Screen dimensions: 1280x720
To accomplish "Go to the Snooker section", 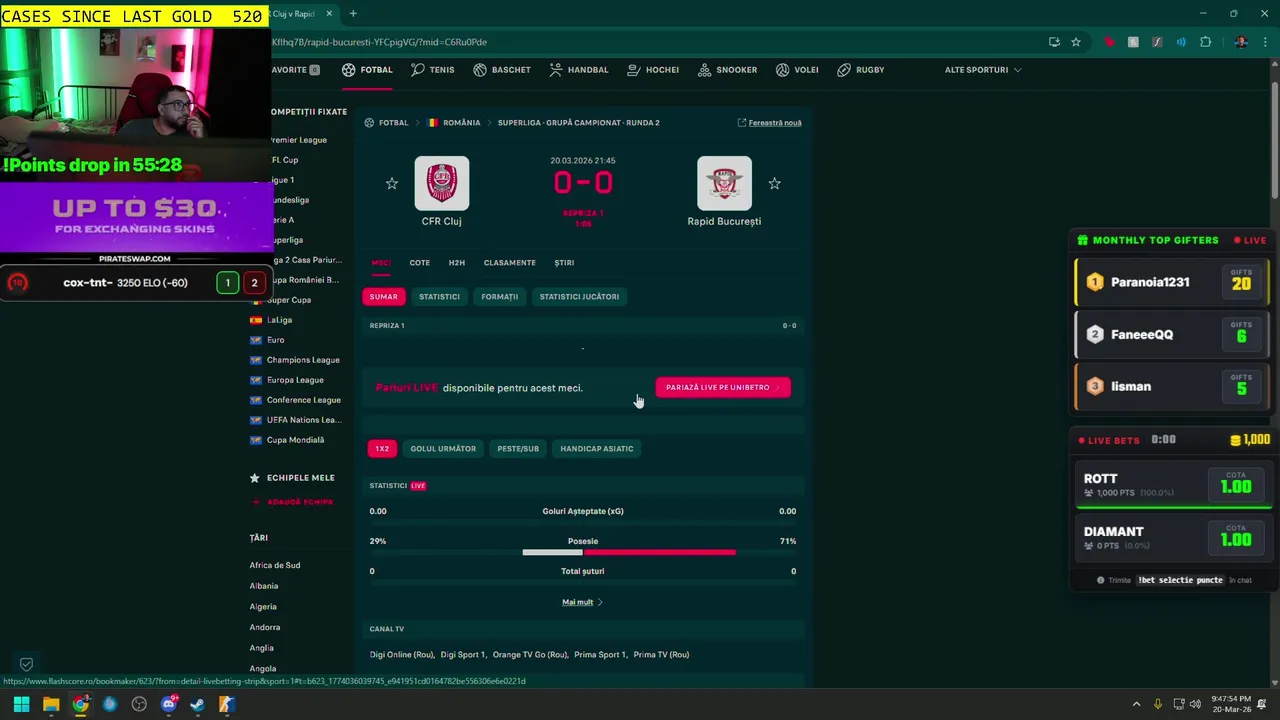I will 727,70.
